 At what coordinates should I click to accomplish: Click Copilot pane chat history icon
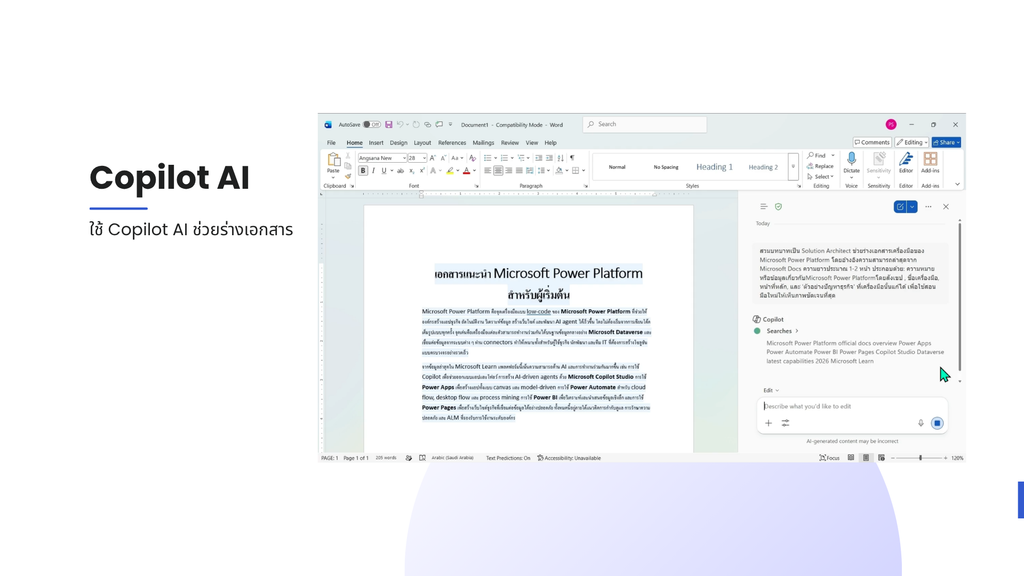[763, 206]
